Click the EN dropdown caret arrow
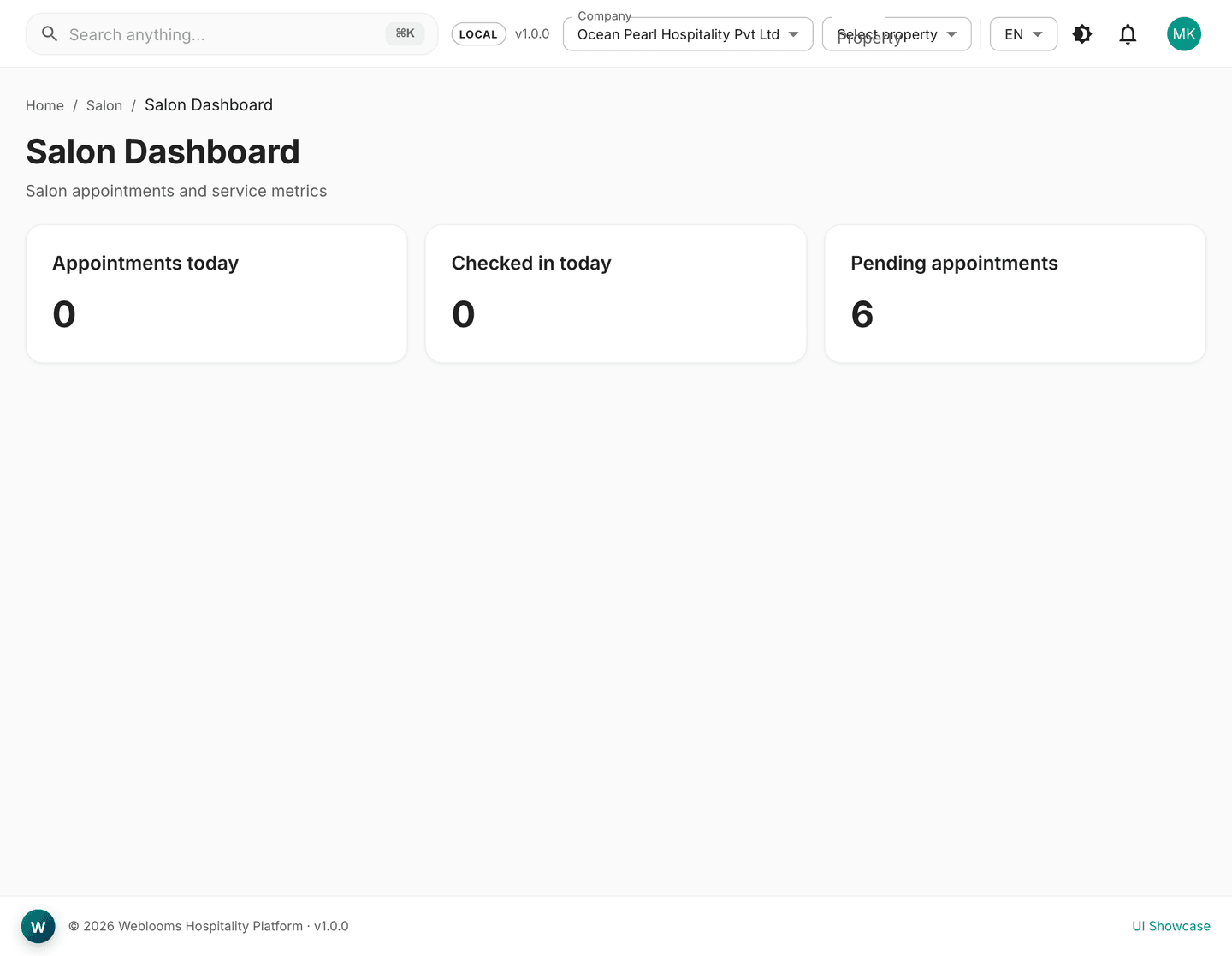The width and height of the screenshot is (1232, 956). click(1038, 34)
